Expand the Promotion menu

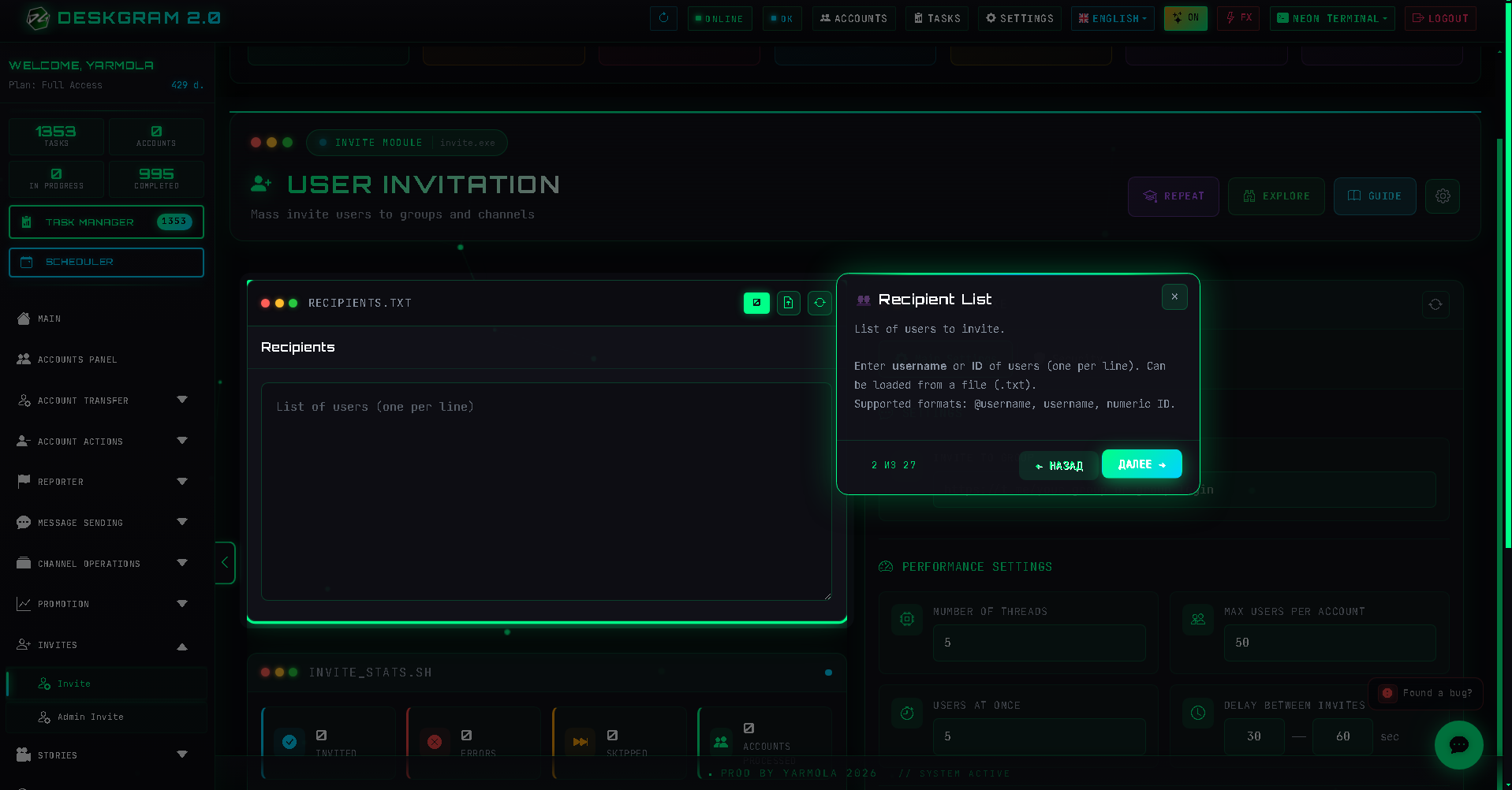106,604
